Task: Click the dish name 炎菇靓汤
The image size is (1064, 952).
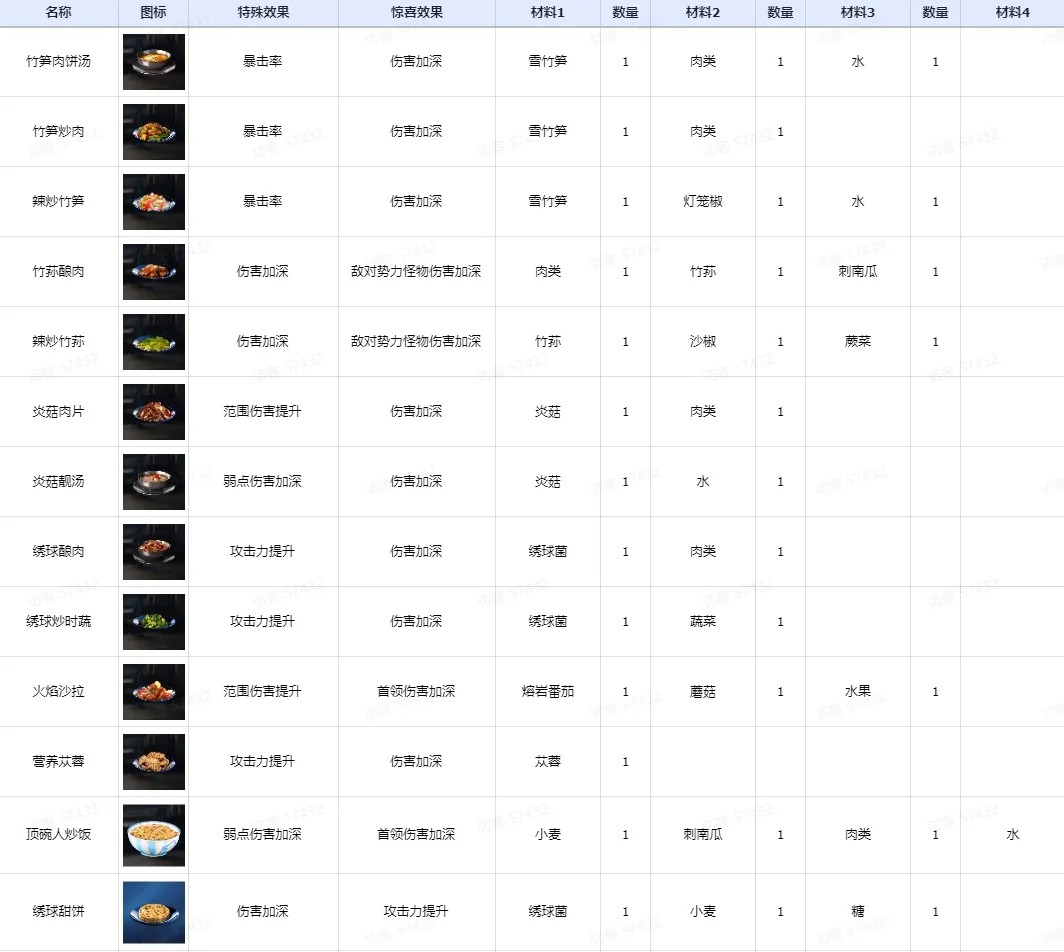Action: click(x=58, y=481)
